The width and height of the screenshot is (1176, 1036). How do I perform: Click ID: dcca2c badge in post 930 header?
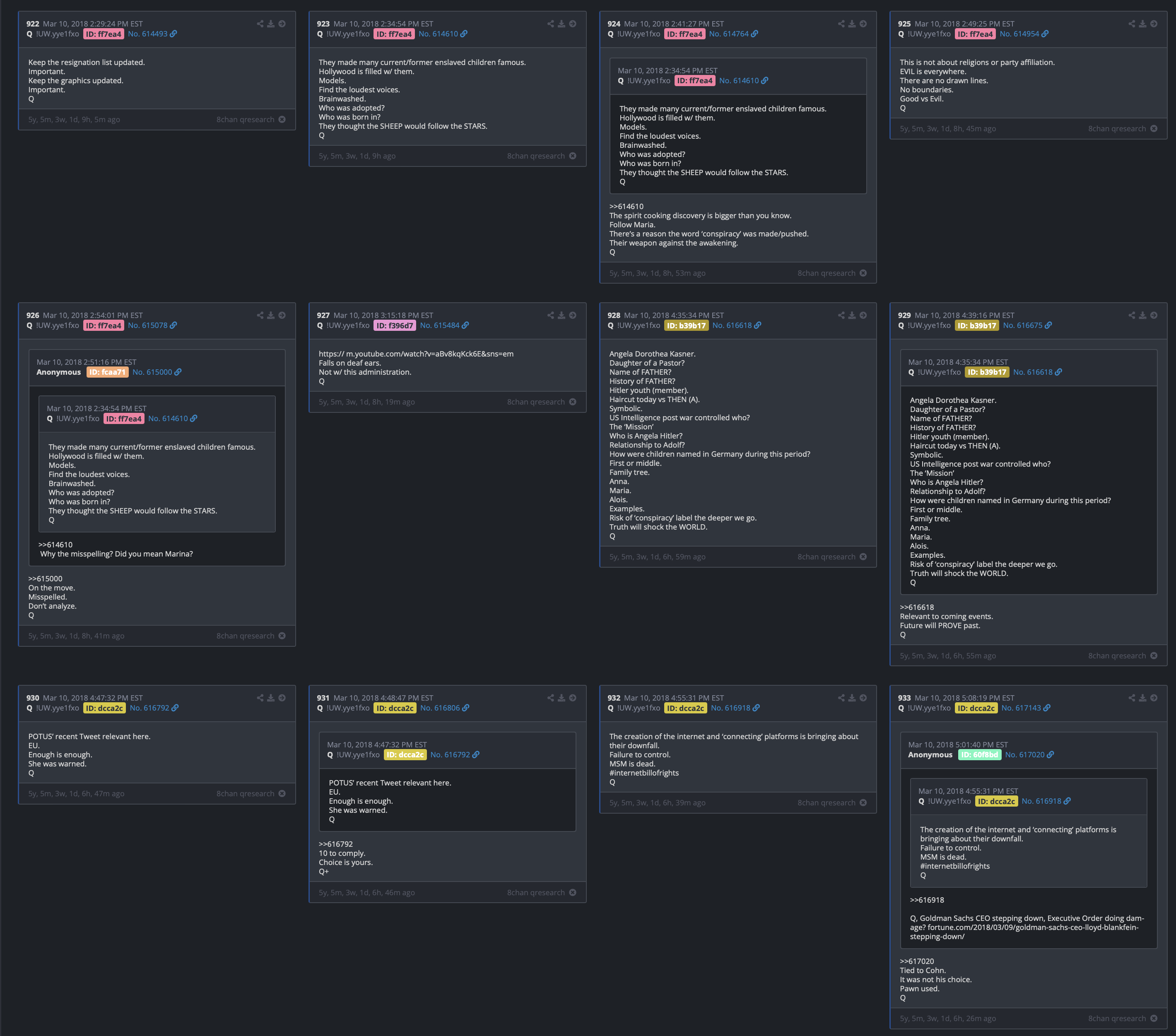(104, 708)
